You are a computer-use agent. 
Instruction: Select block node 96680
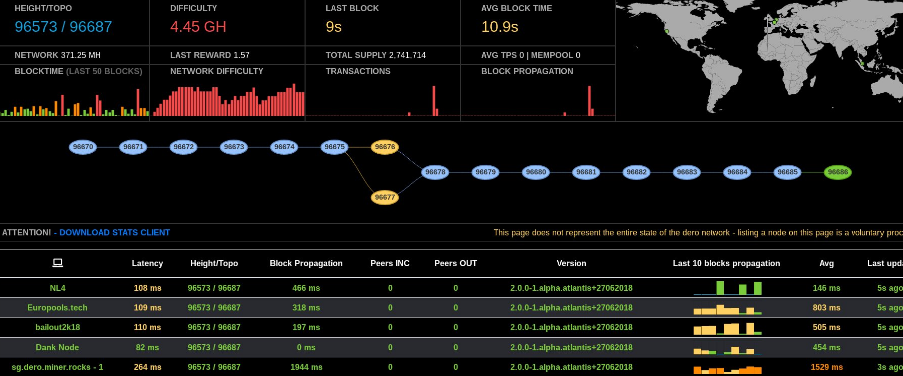click(536, 172)
